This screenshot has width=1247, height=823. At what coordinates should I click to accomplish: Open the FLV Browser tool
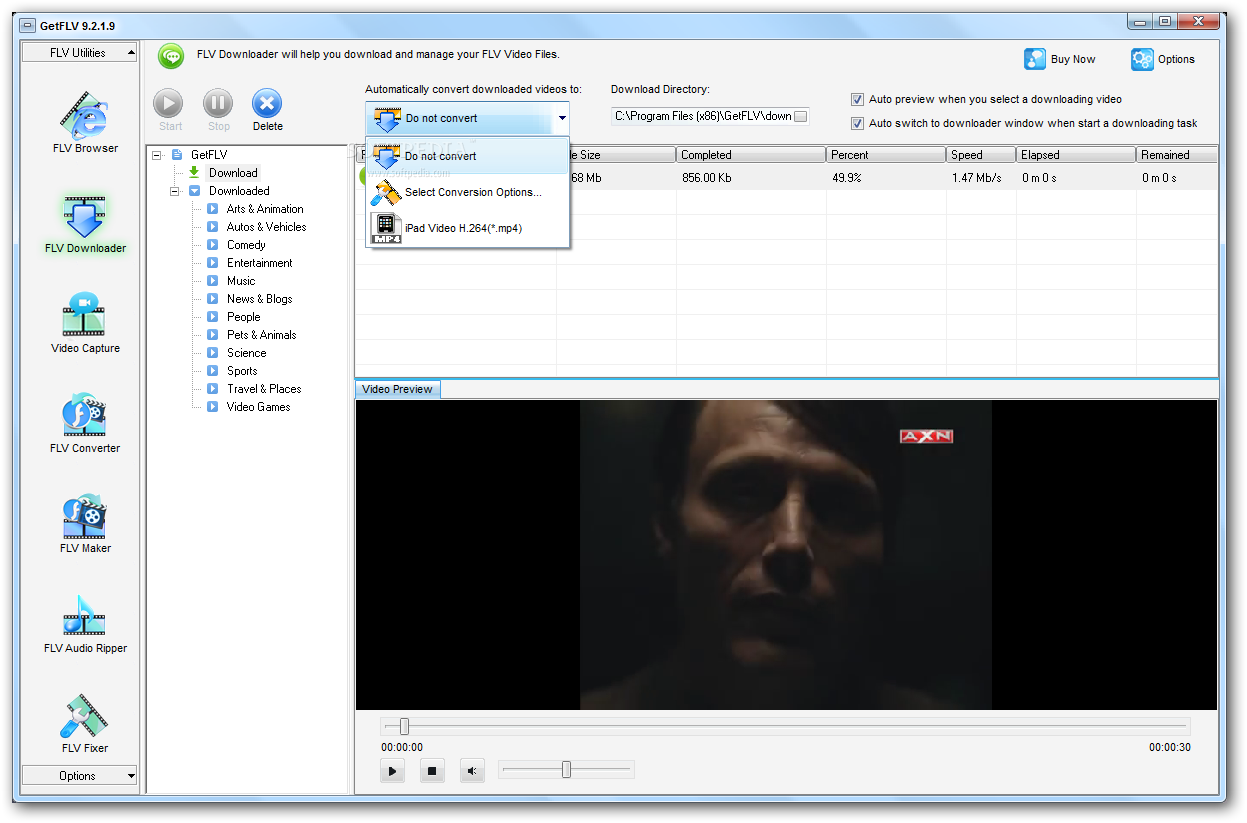(85, 122)
